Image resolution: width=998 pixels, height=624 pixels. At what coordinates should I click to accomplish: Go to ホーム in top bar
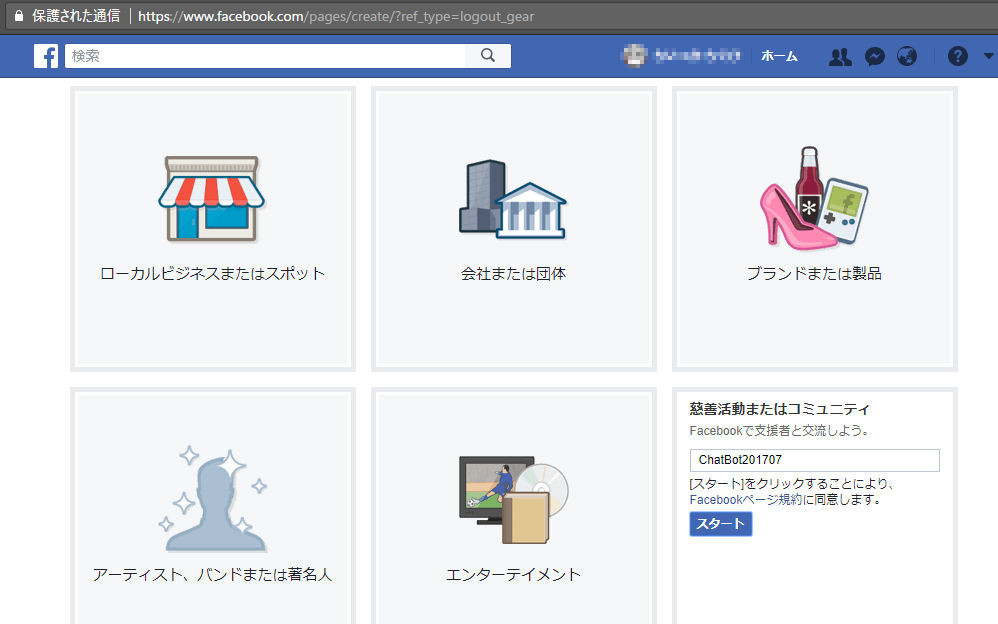click(x=779, y=56)
